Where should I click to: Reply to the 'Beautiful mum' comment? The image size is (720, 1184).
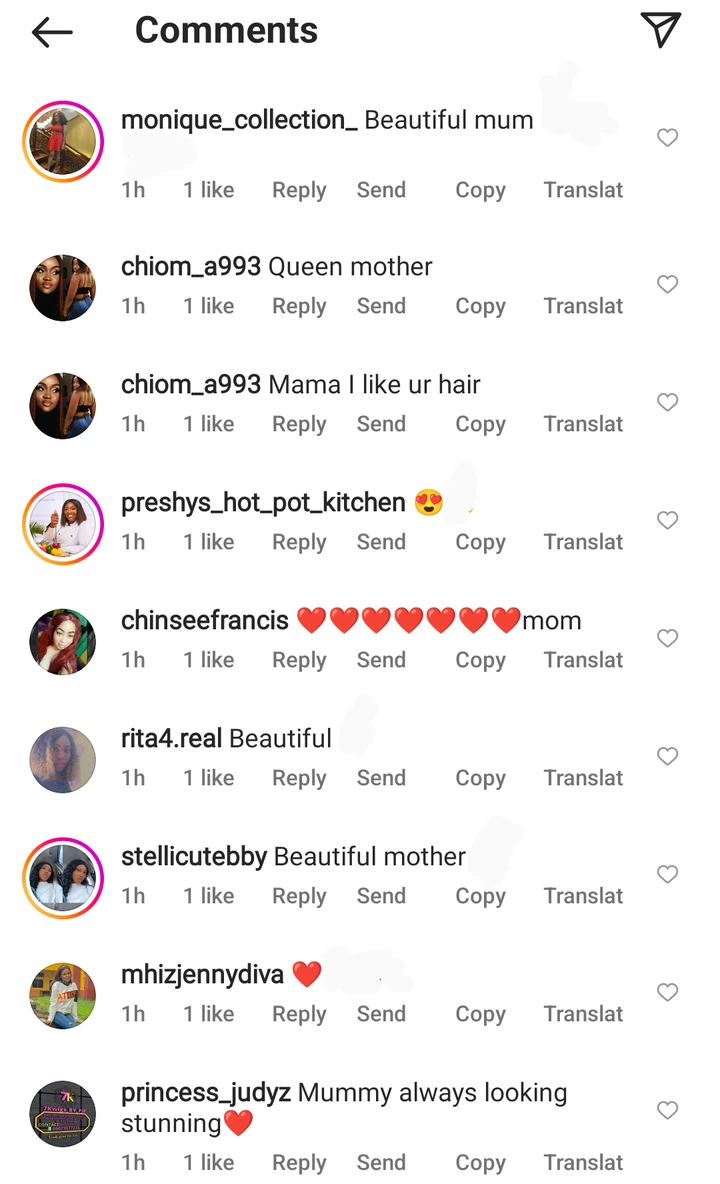click(299, 190)
